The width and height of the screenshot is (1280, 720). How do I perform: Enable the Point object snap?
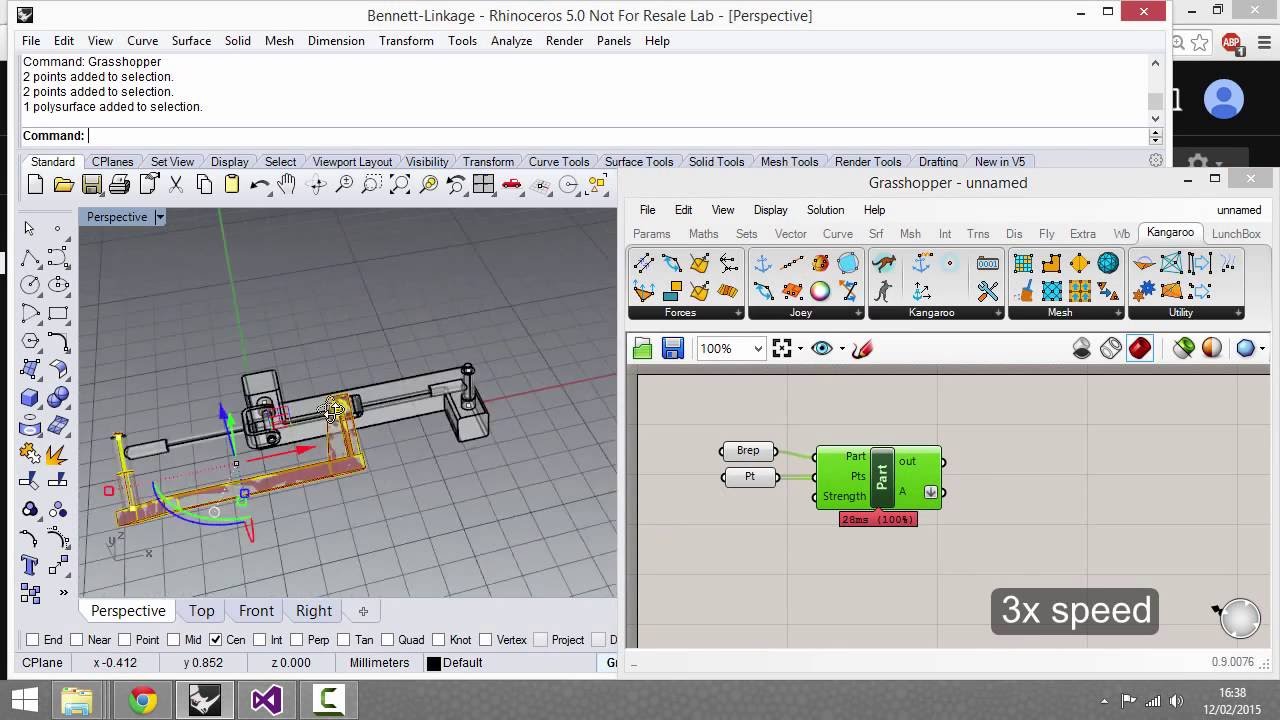[125, 640]
